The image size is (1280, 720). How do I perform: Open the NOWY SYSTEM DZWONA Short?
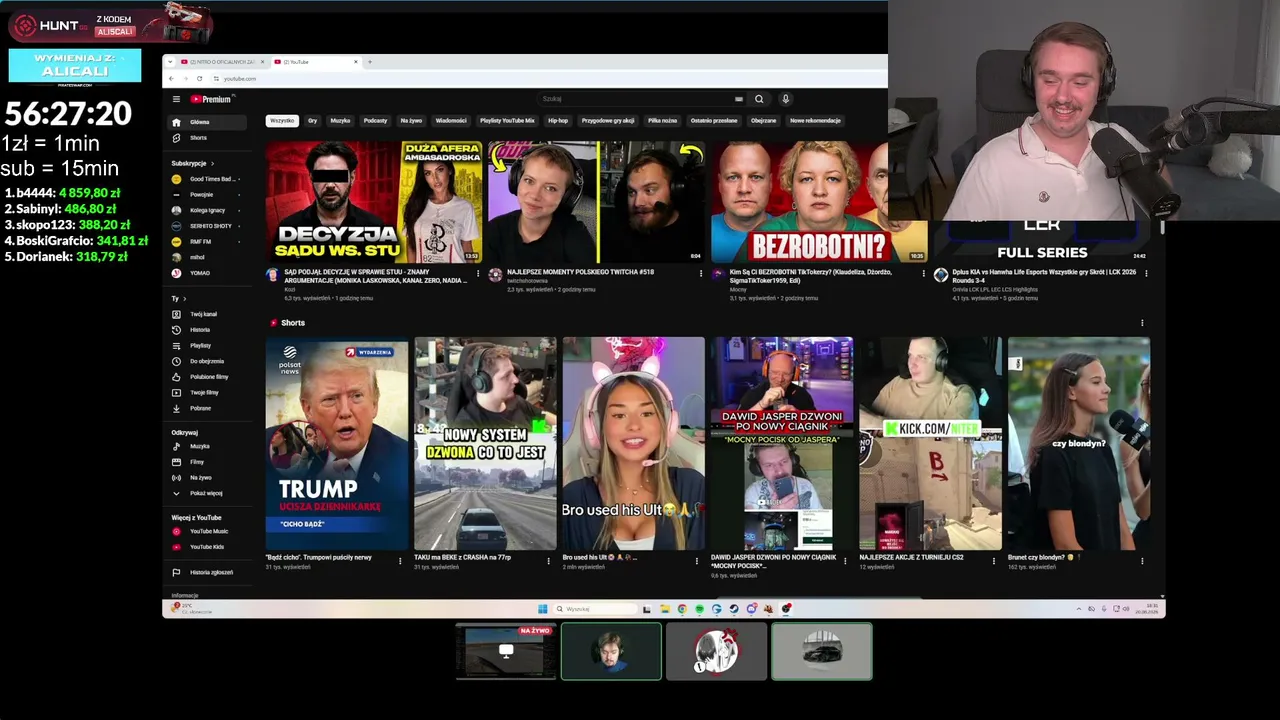(x=485, y=444)
